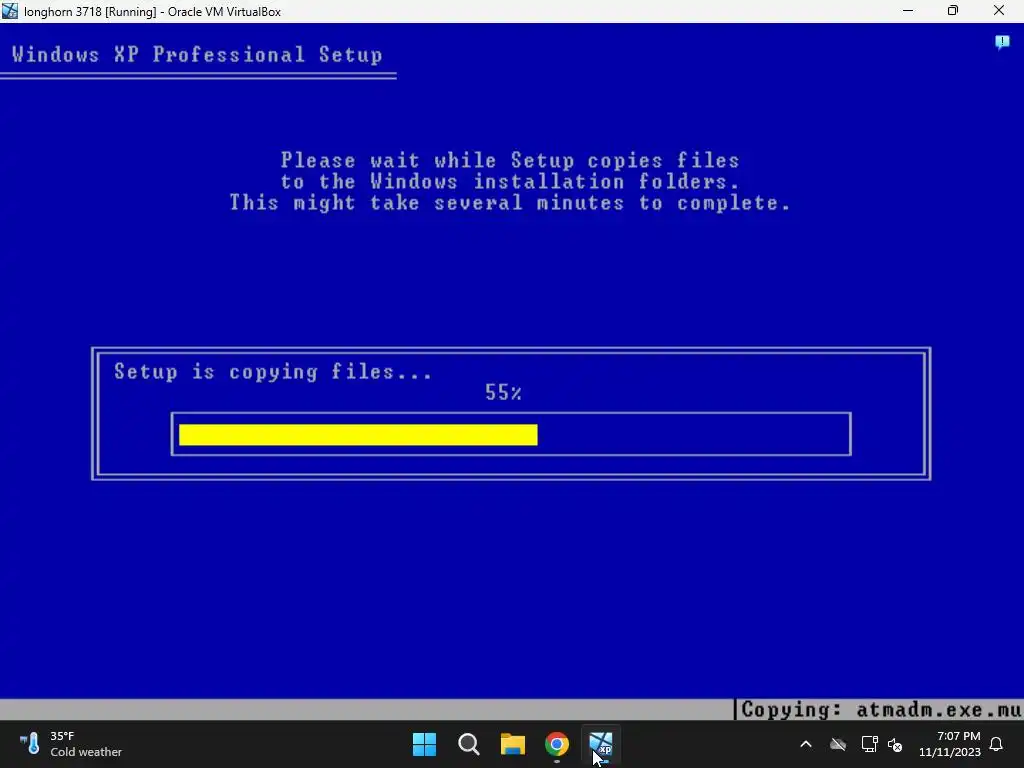Click 'Setup is copying files...' text
The width and height of the screenshot is (1024, 768).
[x=273, y=372]
